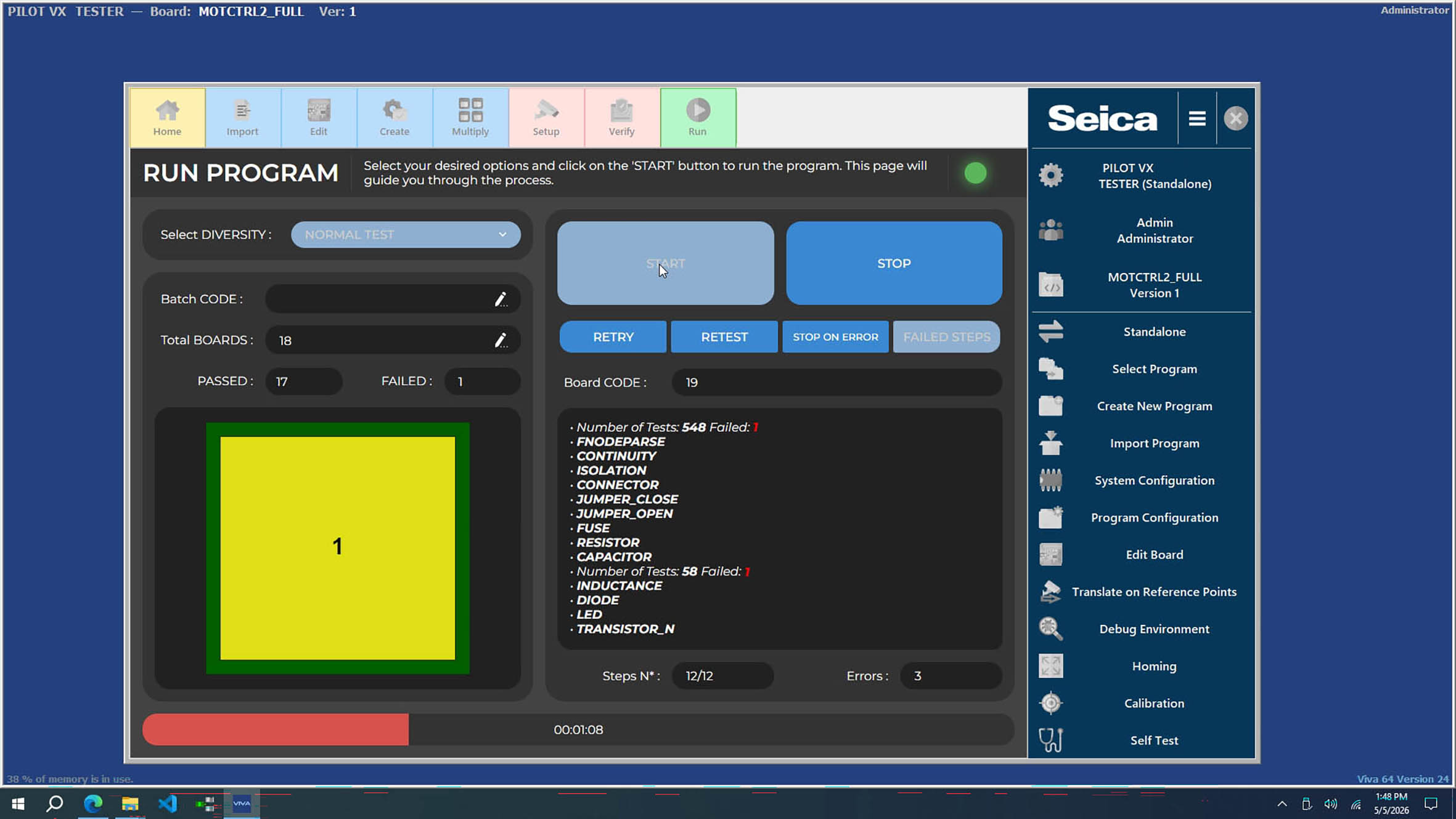Click the PASSED count value 17
The height and width of the screenshot is (819, 1456).
pyautogui.click(x=303, y=381)
